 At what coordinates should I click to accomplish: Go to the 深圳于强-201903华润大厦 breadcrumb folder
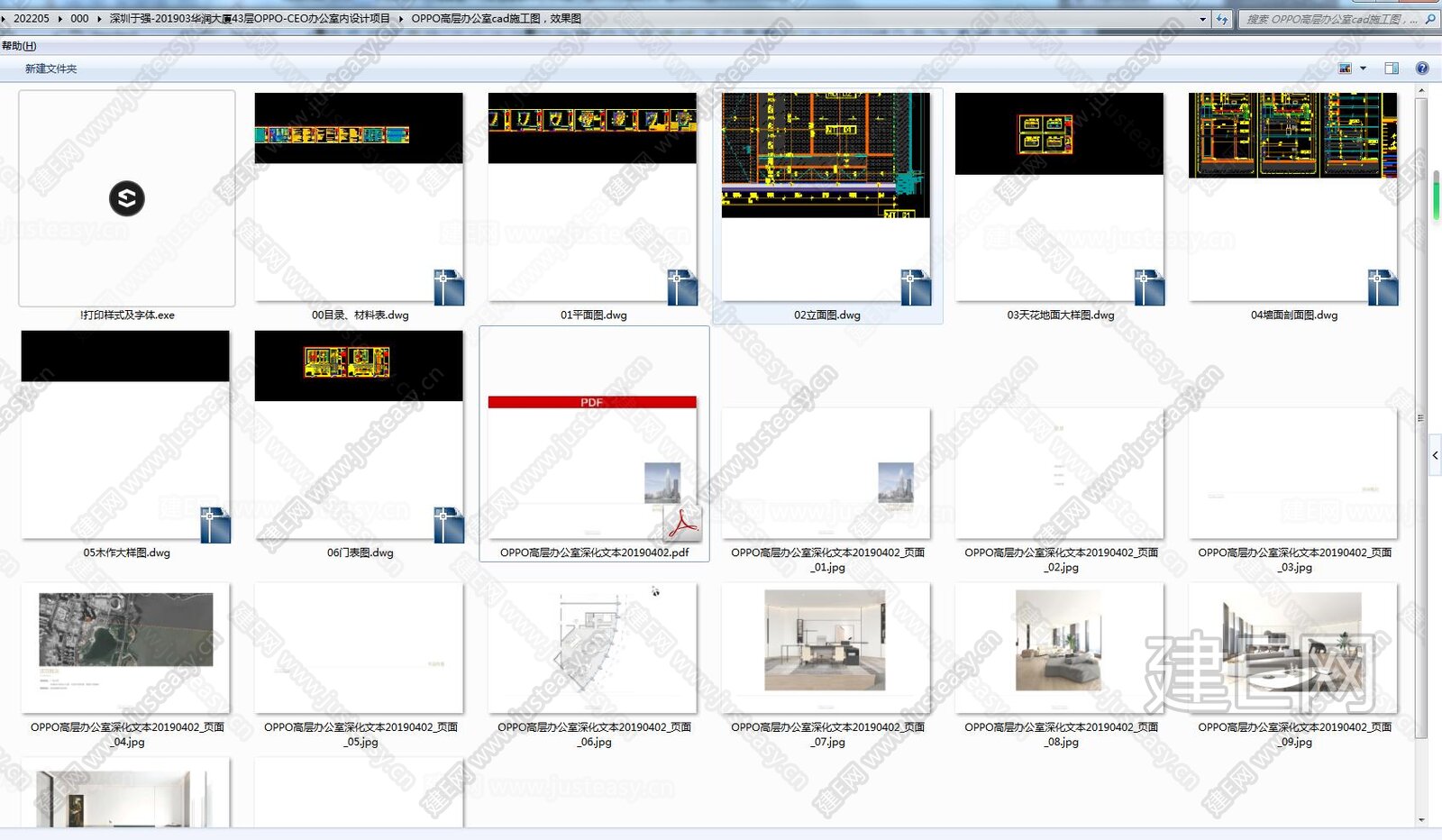click(250, 19)
